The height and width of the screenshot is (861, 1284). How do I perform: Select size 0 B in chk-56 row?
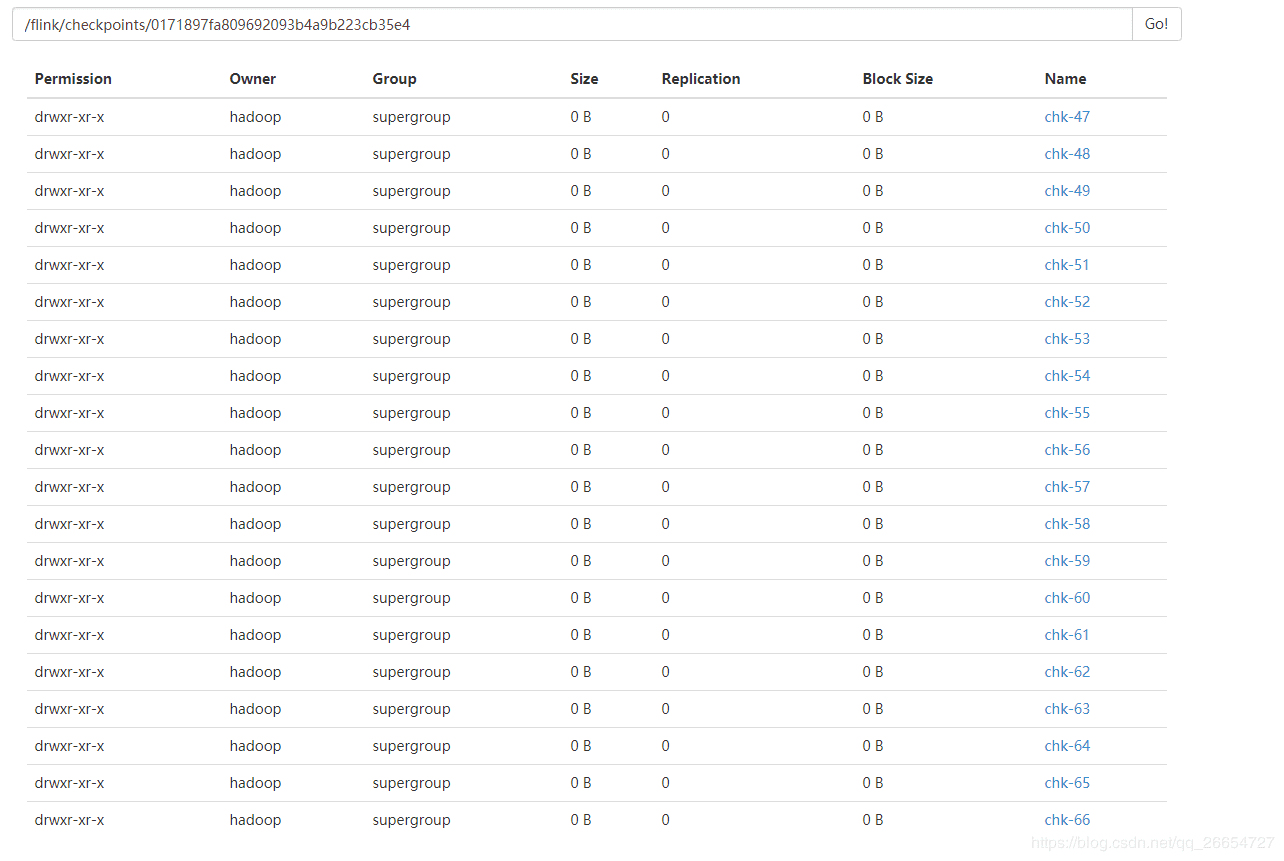click(581, 450)
